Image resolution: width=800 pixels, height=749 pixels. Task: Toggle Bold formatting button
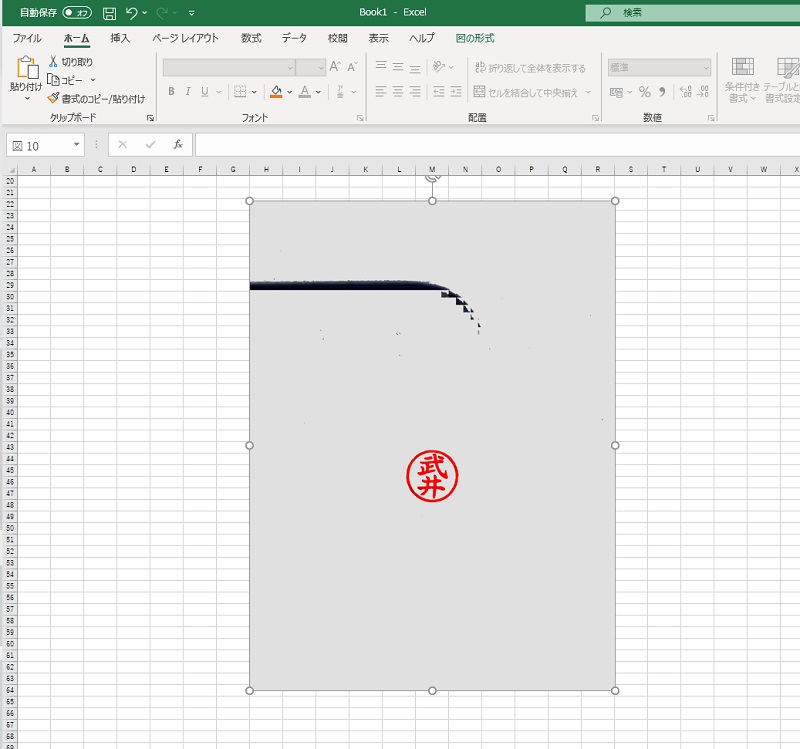(171, 92)
